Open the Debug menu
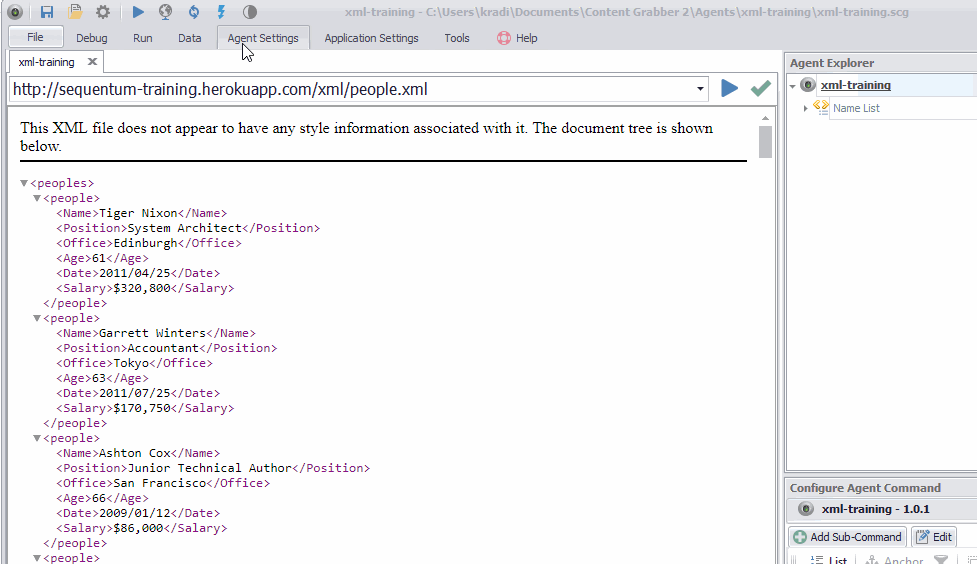The width and height of the screenshot is (977, 564). [91, 38]
